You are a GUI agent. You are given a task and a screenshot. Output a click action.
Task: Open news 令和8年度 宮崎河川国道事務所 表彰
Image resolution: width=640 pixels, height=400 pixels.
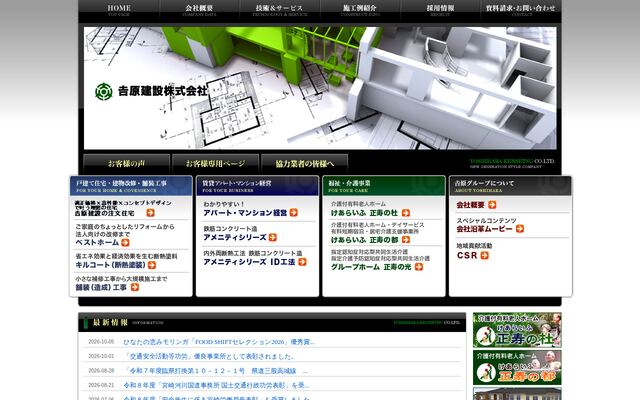(216, 385)
